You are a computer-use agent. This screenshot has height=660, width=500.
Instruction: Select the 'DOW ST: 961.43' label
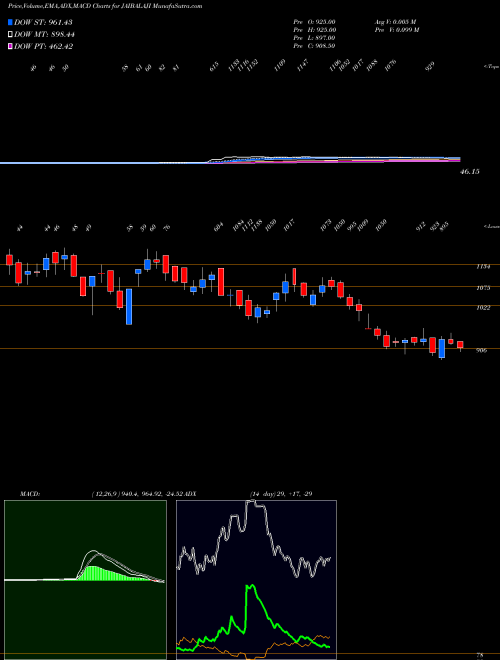(x=43, y=22)
